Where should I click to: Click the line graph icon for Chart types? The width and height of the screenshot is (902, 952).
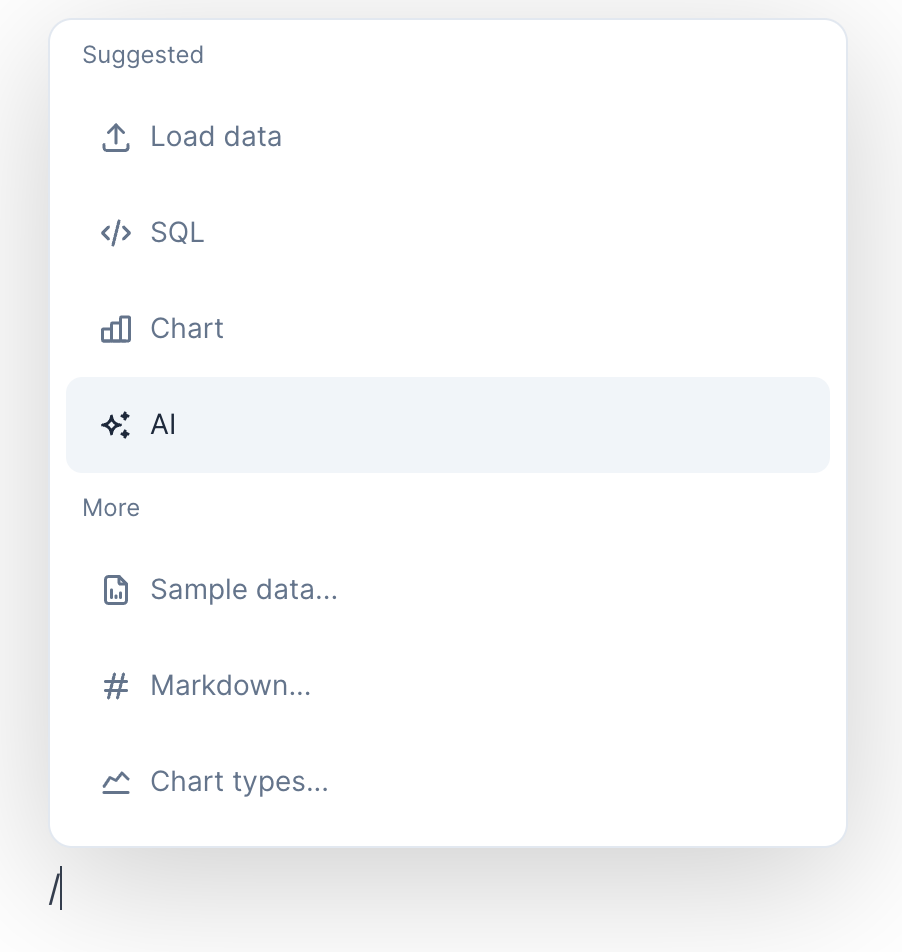(116, 782)
